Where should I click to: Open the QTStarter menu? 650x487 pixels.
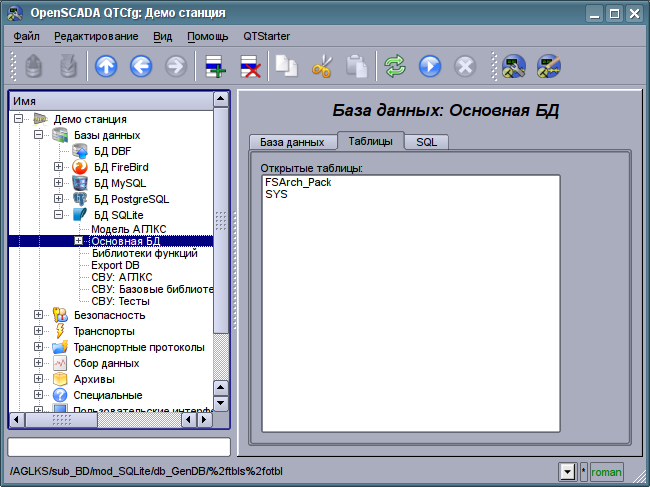pyautogui.click(x=267, y=36)
